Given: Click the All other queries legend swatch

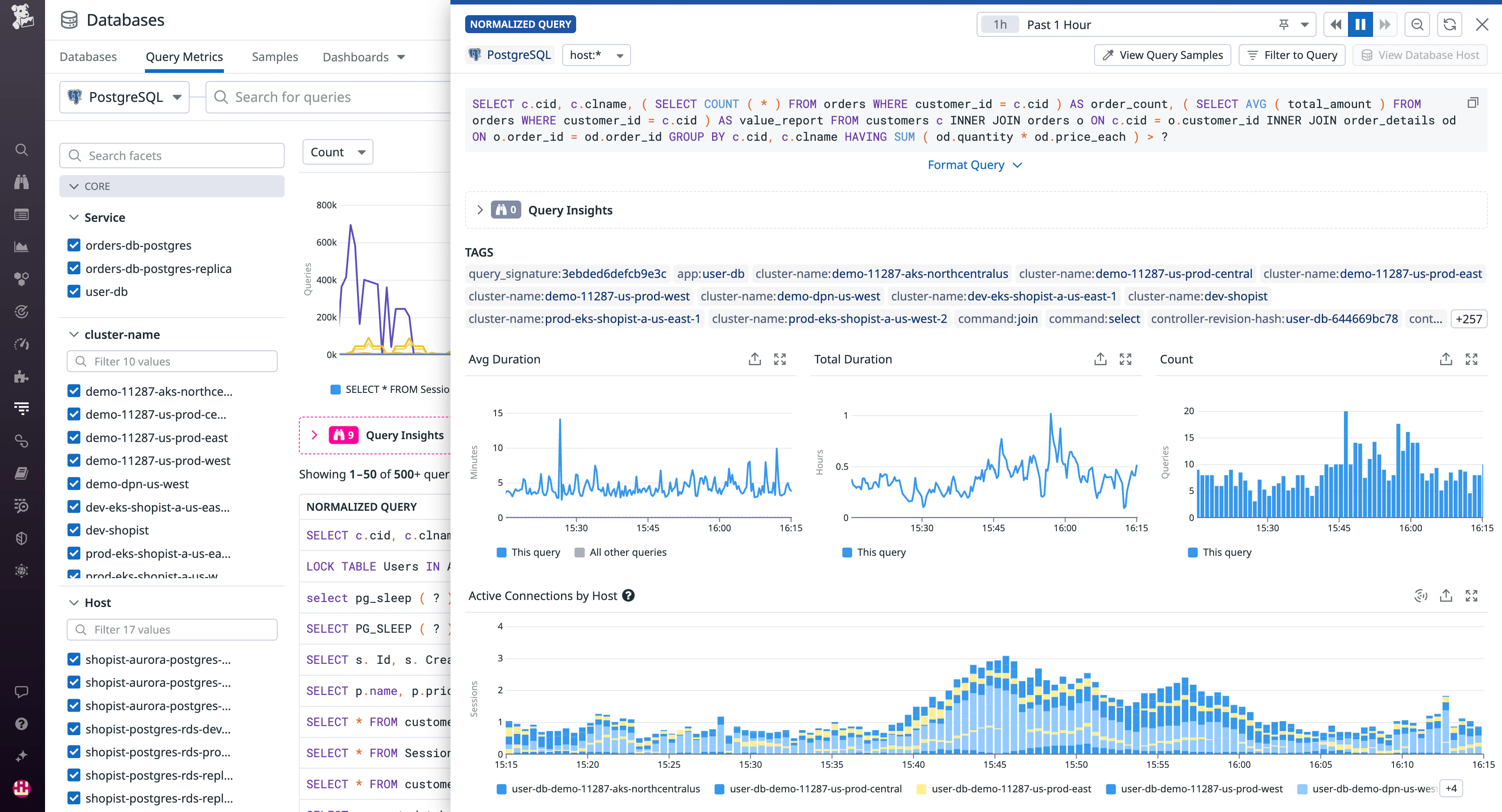Looking at the screenshot, I should tap(579, 552).
